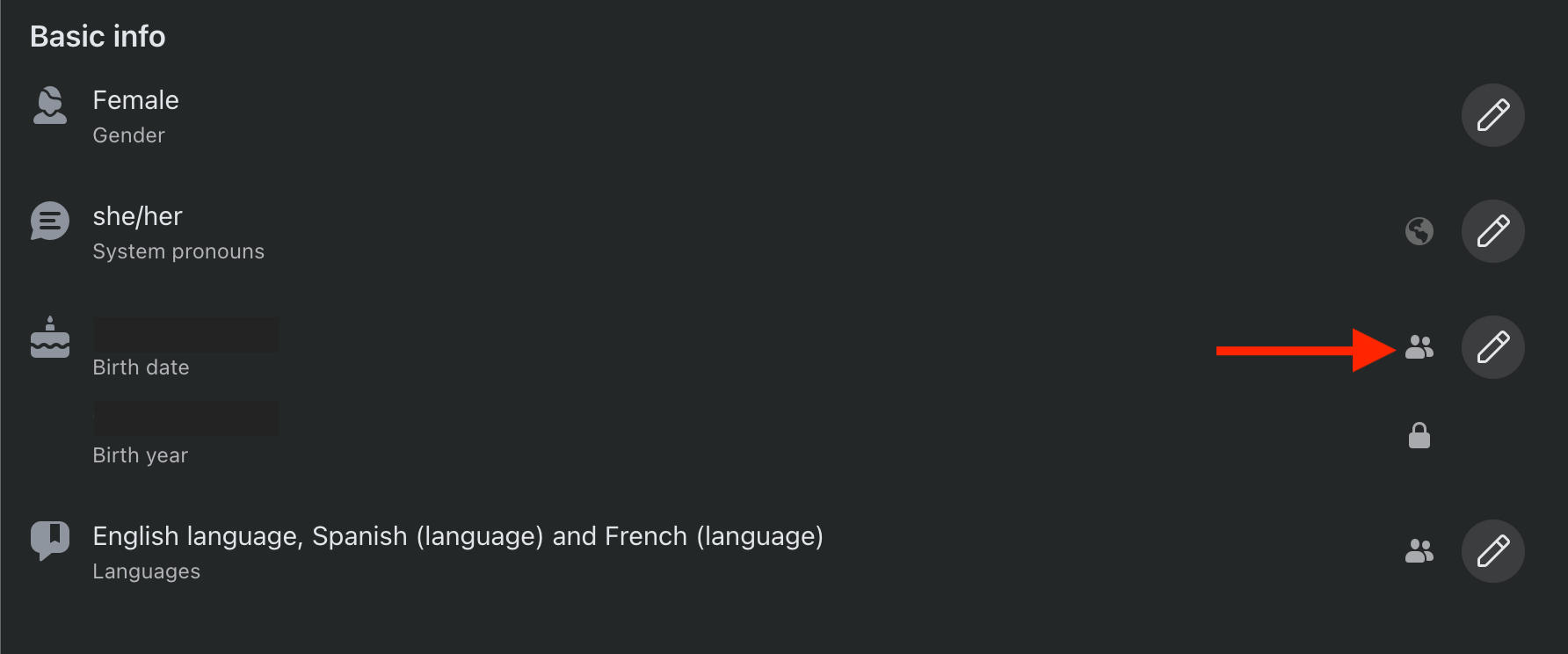The image size is (1568, 654).
Task: Click the Languages flag-bubble icon
Action: tap(50, 541)
